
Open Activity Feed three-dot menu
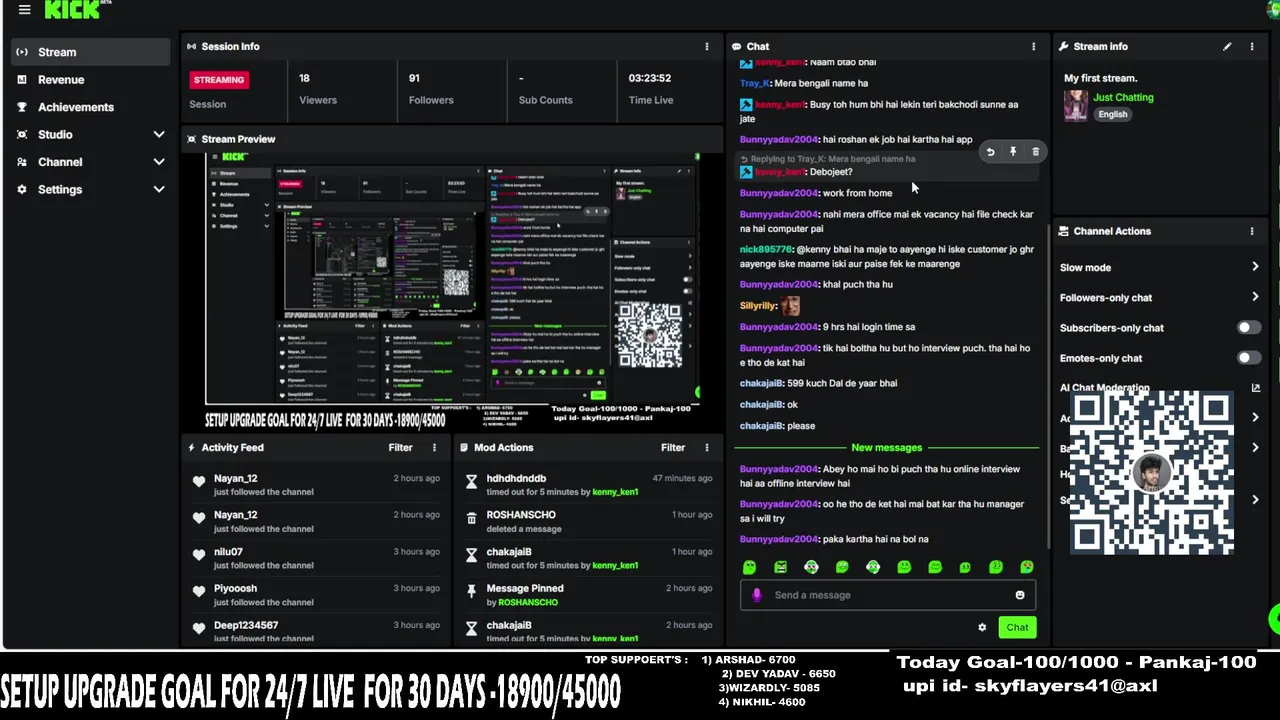click(434, 448)
